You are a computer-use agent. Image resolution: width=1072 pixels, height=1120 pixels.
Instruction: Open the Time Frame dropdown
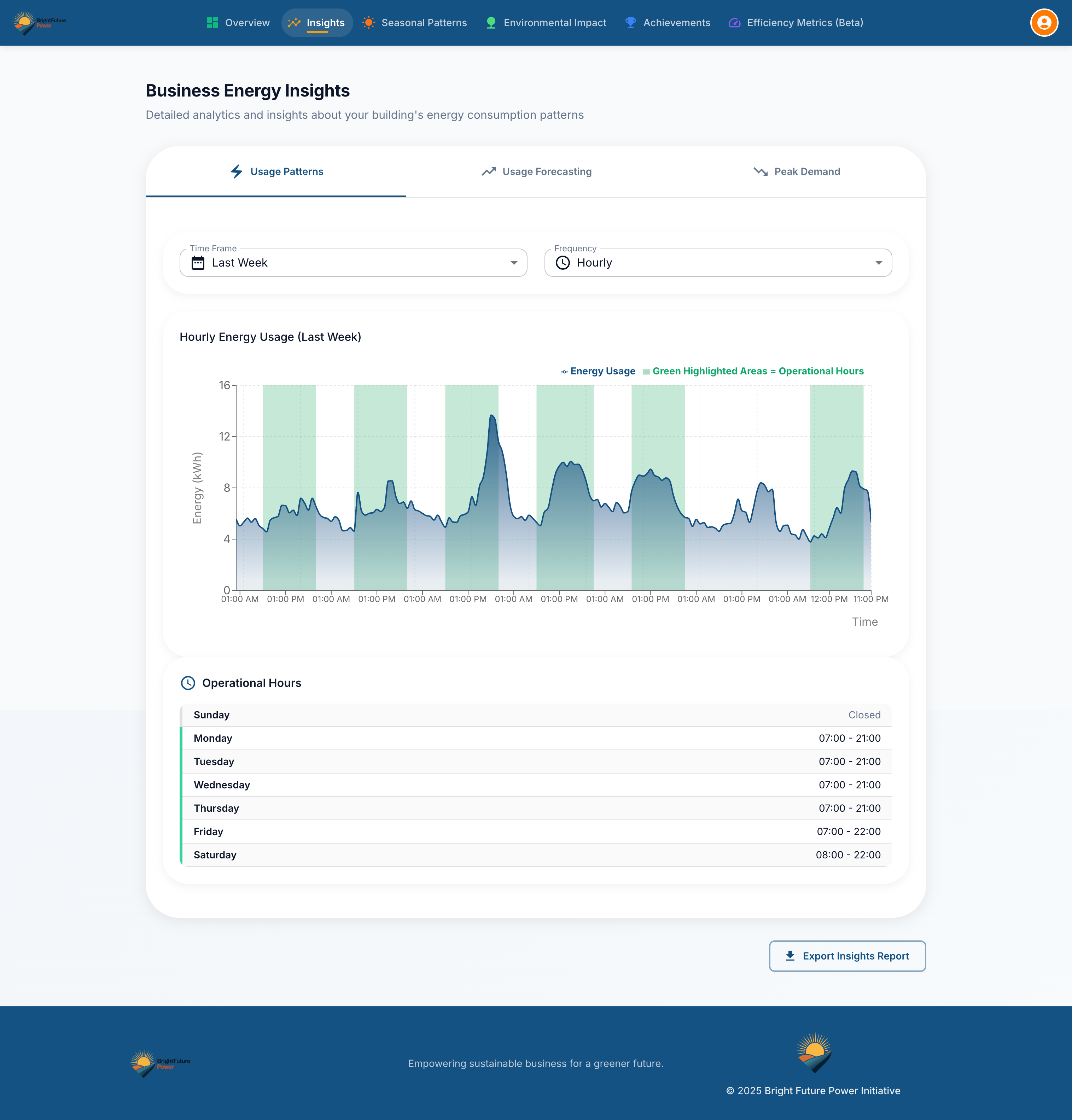(x=353, y=263)
